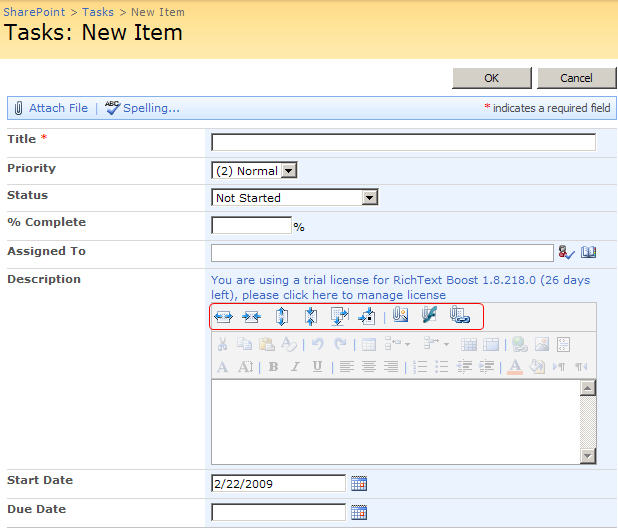Click the maximize editor size icon
The height and width of the screenshot is (528, 618).
pyautogui.click(x=339, y=316)
